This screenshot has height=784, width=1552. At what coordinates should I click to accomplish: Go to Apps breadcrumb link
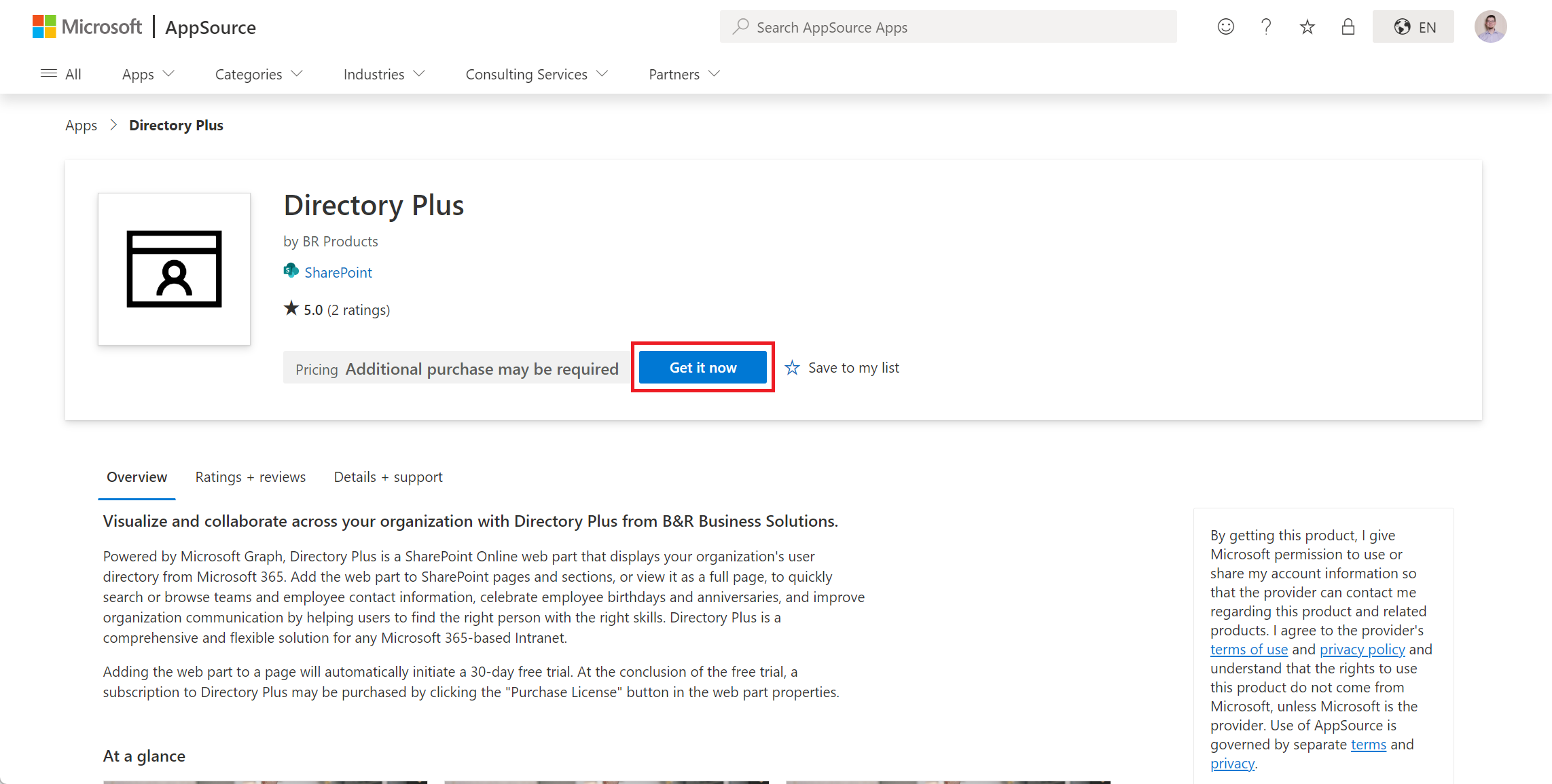[x=81, y=126]
